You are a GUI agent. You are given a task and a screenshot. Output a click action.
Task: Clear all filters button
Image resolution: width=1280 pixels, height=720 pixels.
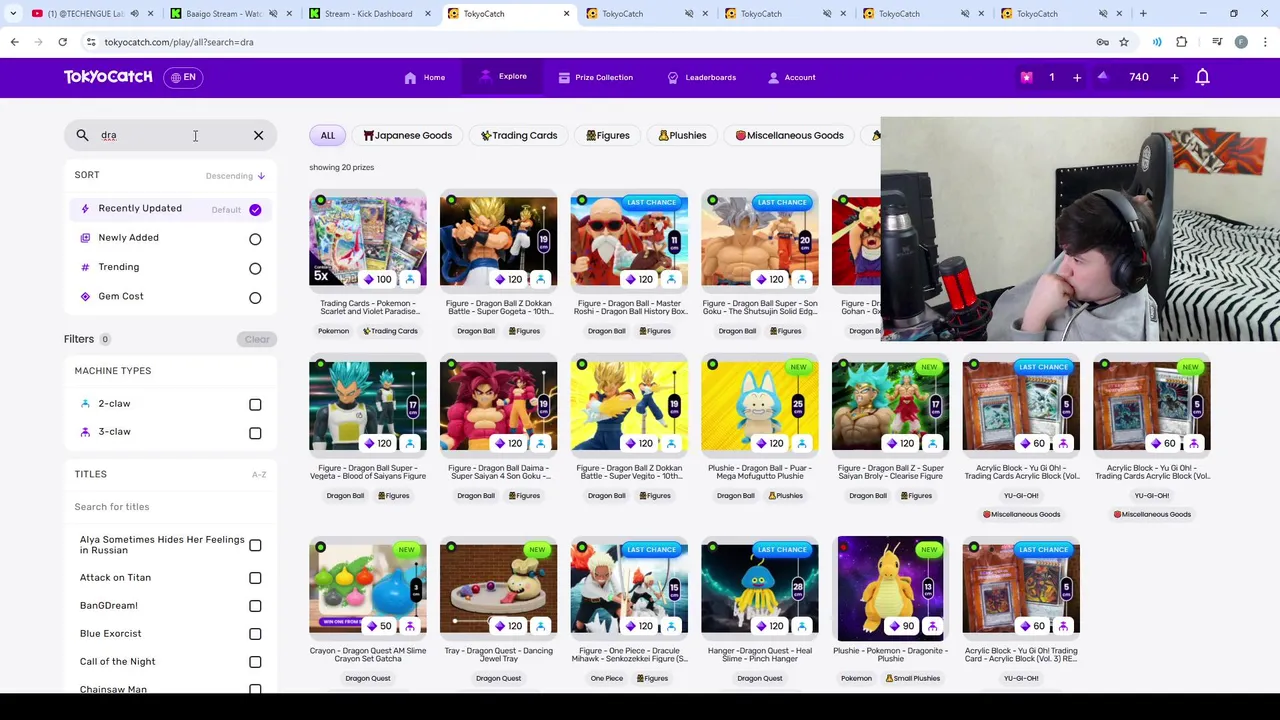(257, 339)
